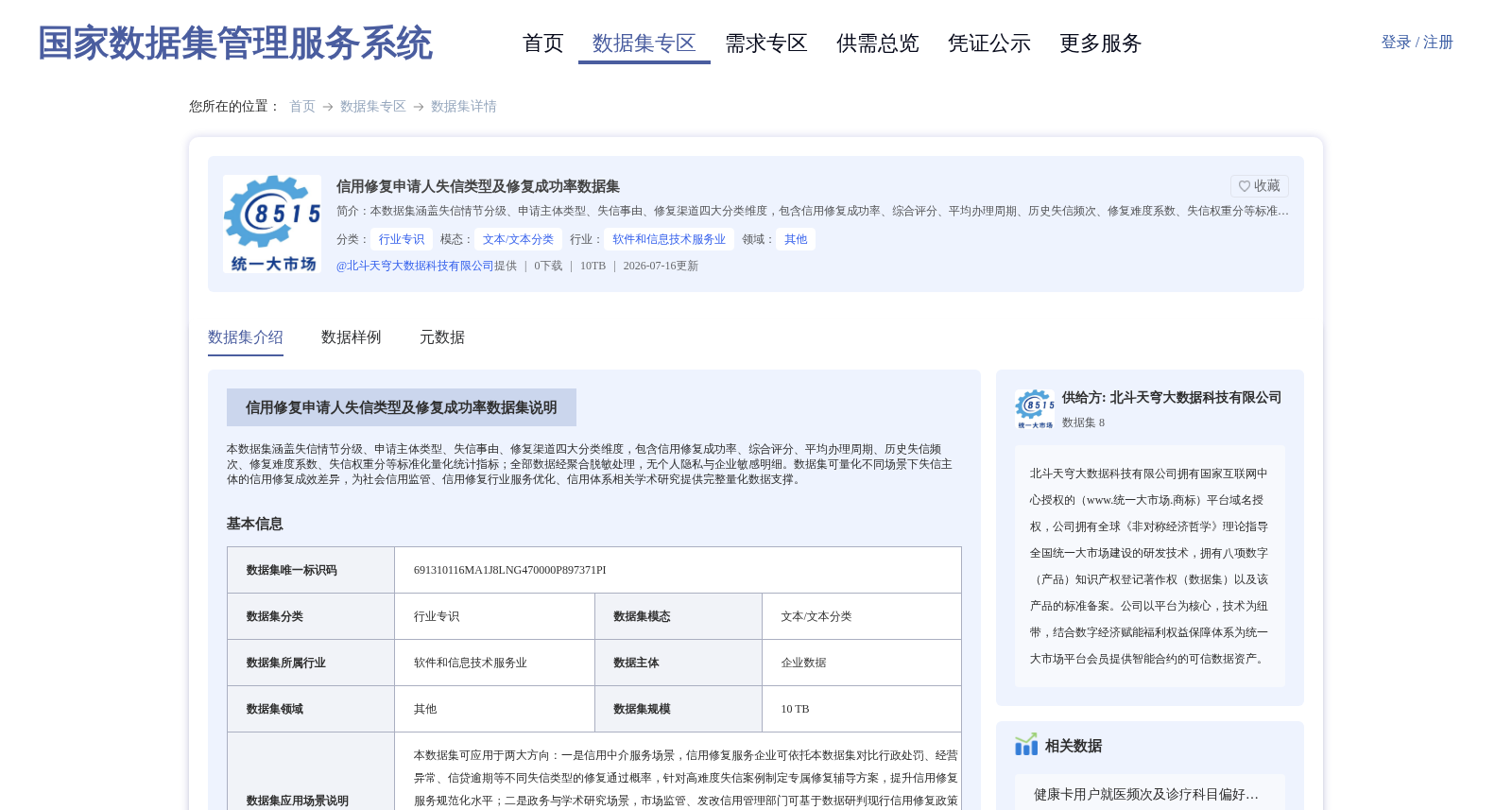
Task: Open related dataset 健康卡用户就医频次及诊疗科目偏好
Action: (1146, 795)
